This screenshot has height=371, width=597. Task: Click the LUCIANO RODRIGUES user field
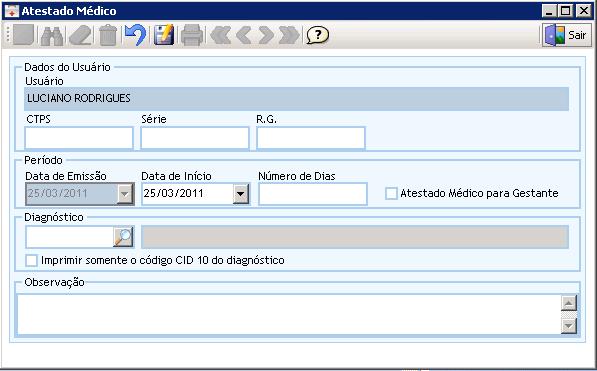point(296,99)
